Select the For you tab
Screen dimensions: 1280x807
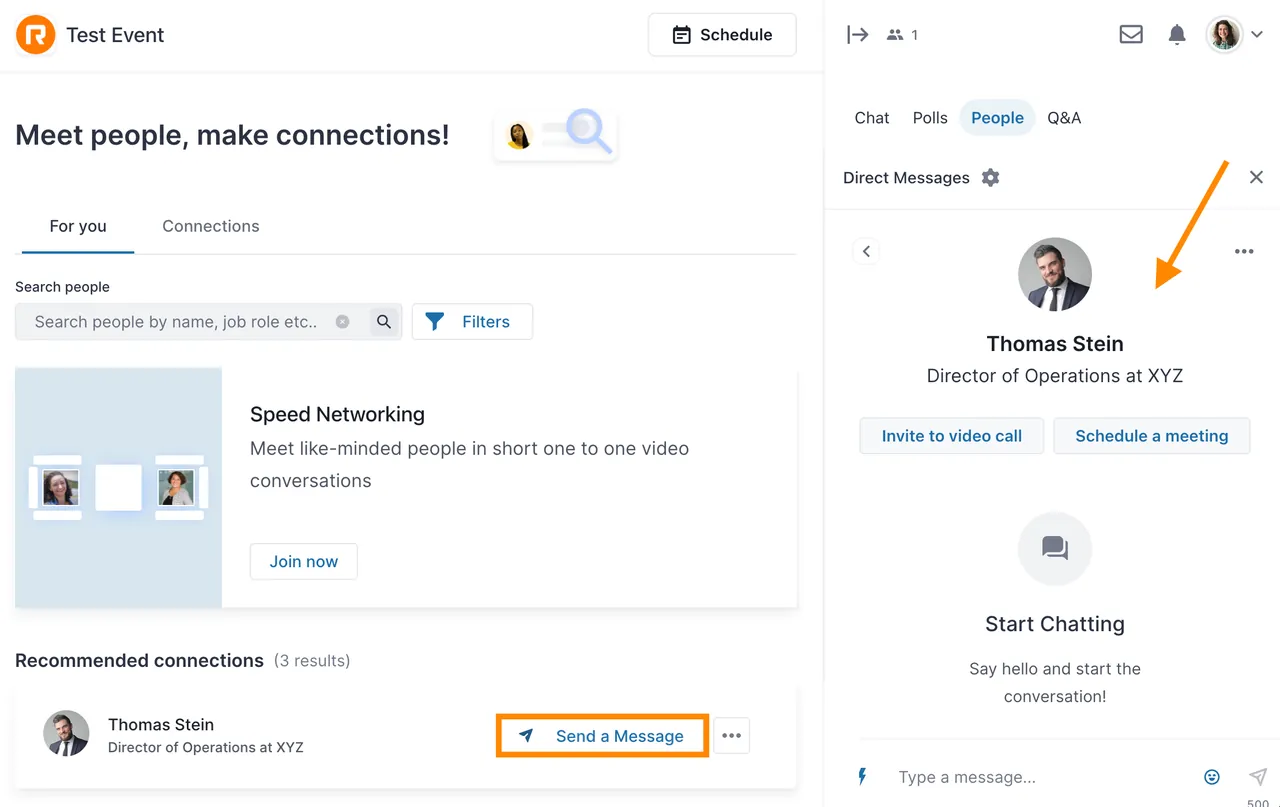[x=78, y=226]
